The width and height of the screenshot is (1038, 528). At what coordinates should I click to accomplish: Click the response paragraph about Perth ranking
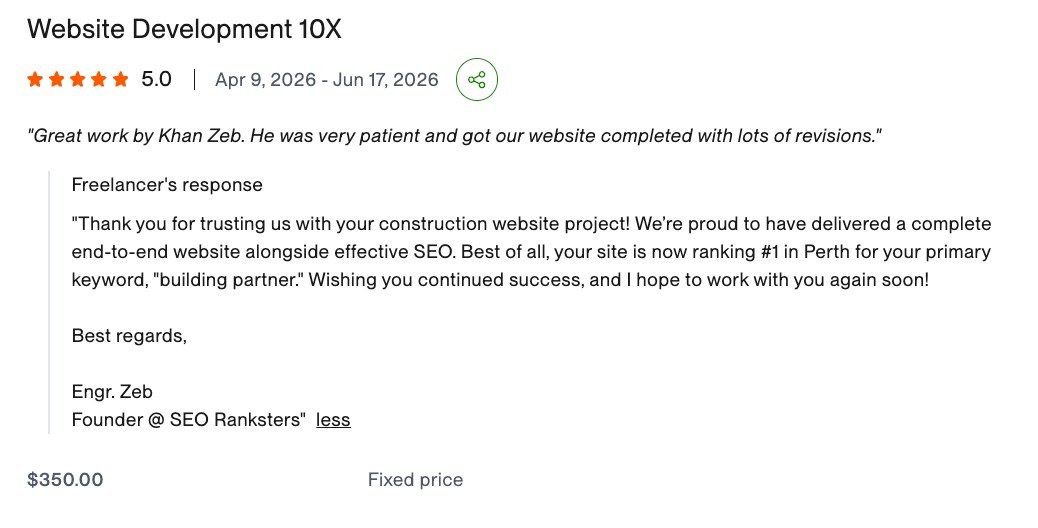[x=532, y=251]
